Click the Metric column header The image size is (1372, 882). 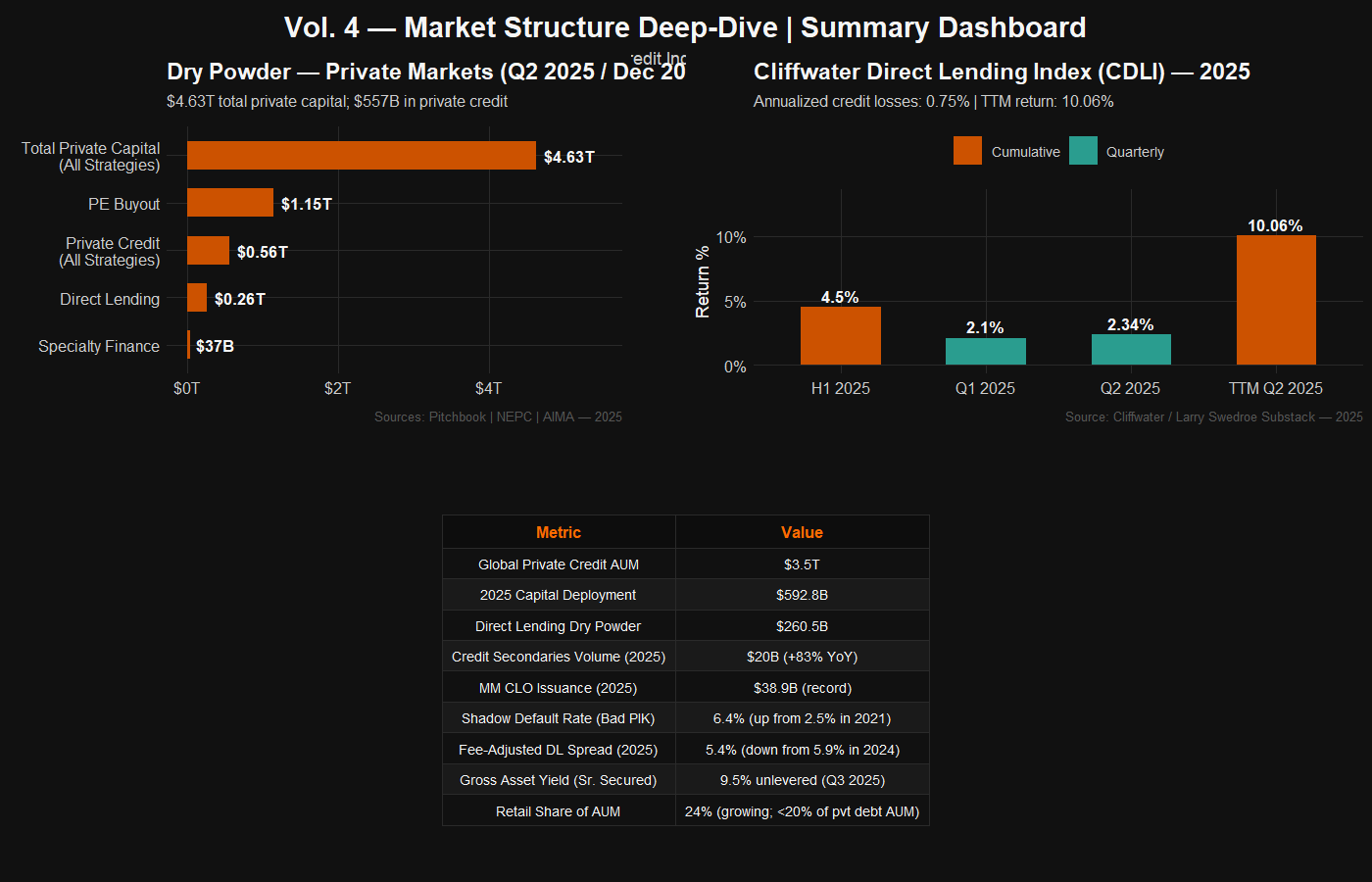pyautogui.click(x=559, y=532)
